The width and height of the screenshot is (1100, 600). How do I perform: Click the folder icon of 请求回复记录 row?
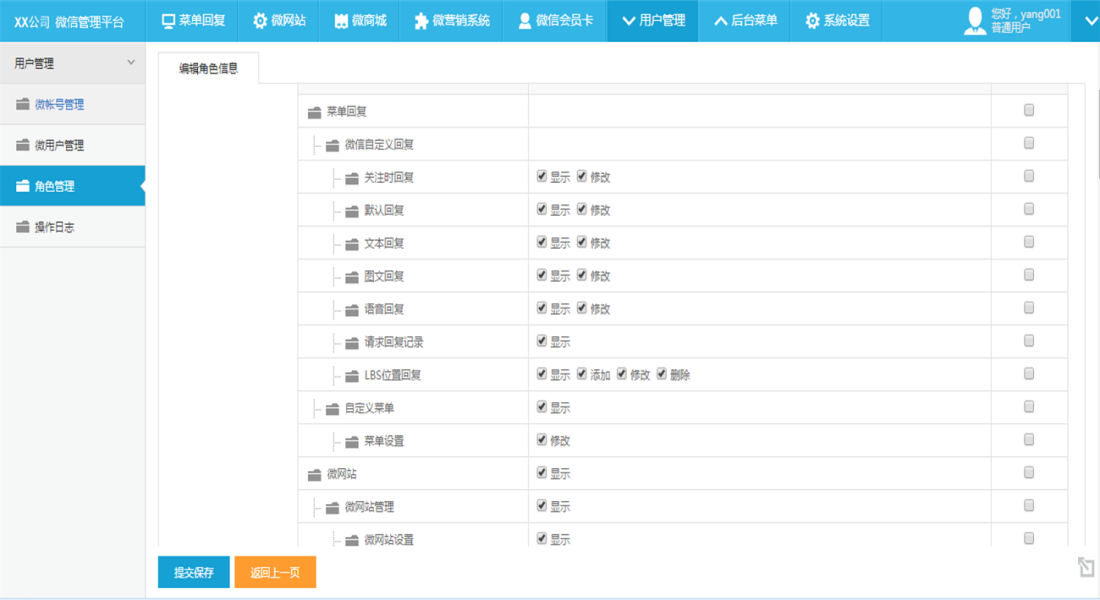coord(352,343)
